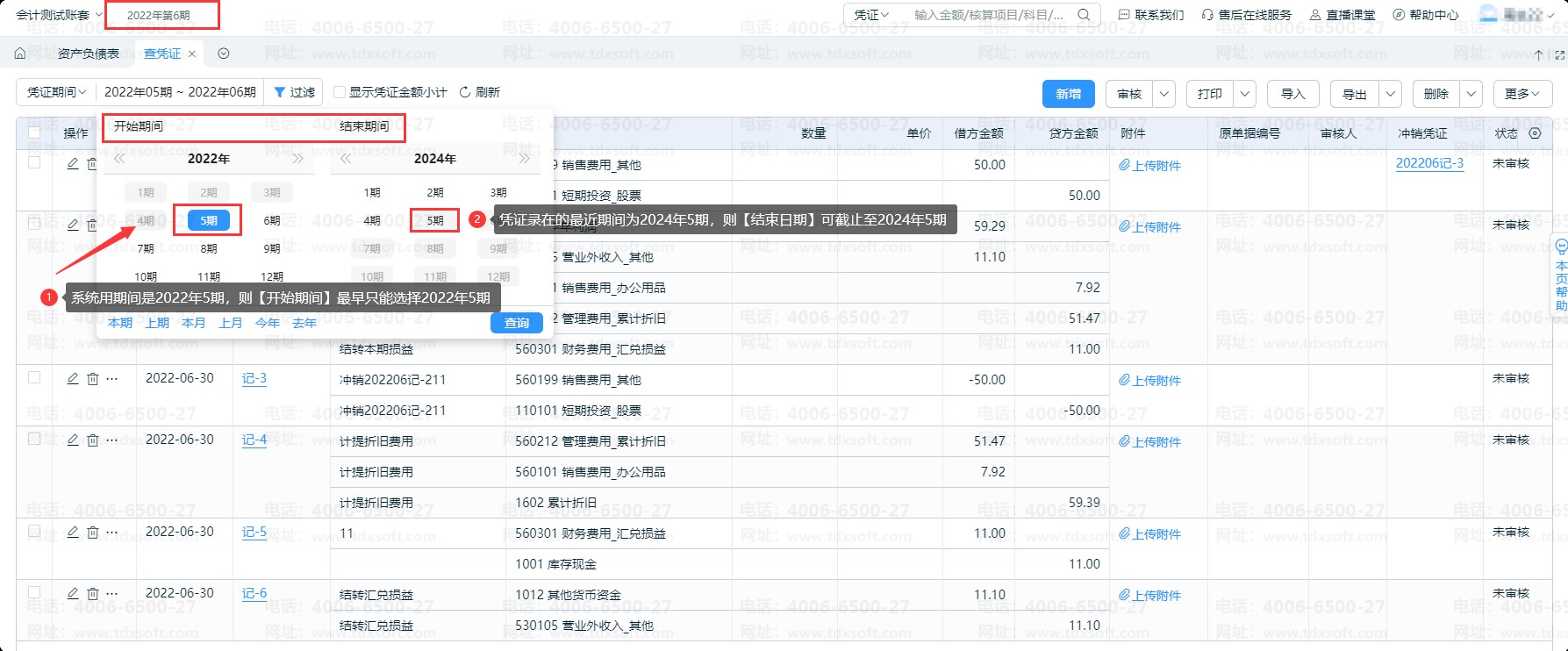Viewport: 1568px width, 651px height.
Task: Switch to the 资产负债表 tab
Action: pos(88,54)
